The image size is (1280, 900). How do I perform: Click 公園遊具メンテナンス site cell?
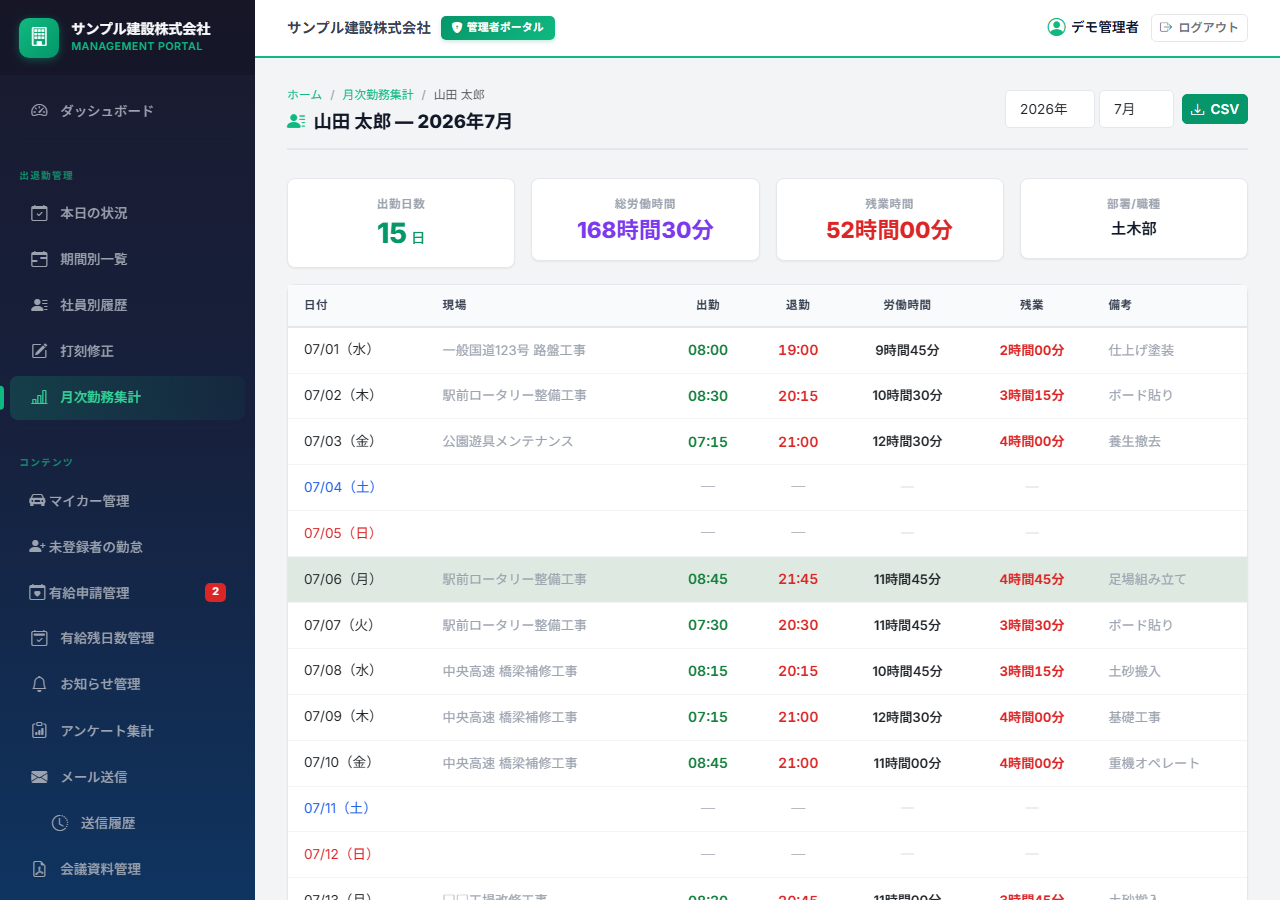tap(508, 441)
